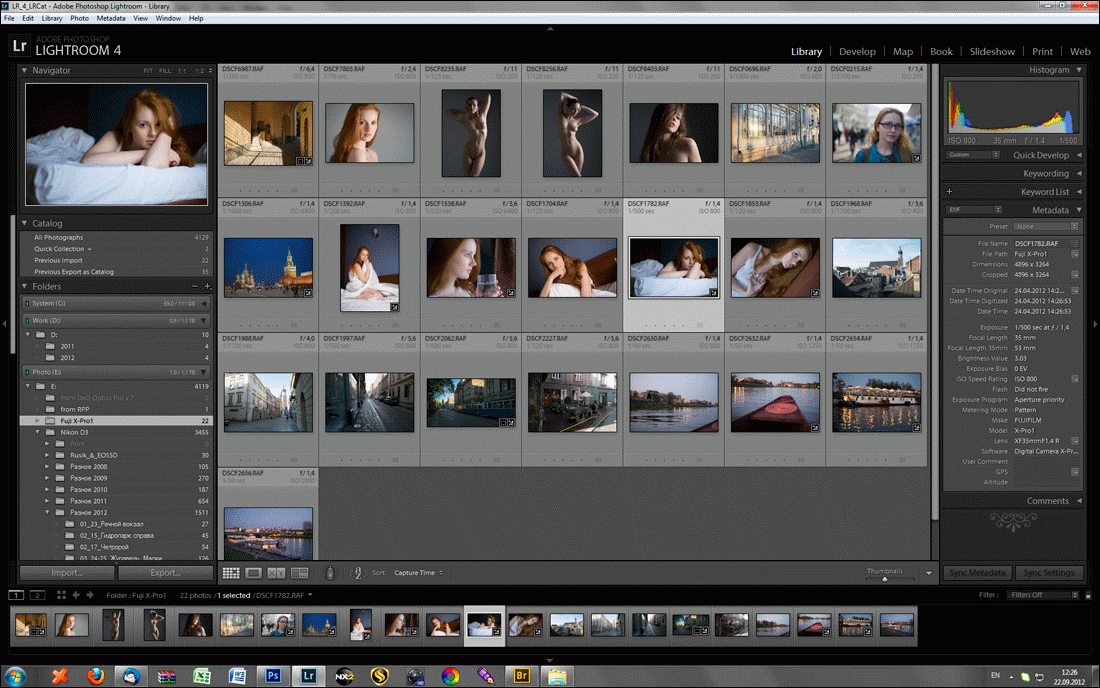Click the plus icon in Folders panel
Viewport: 1100px width, 688px height.
click(x=207, y=286)
